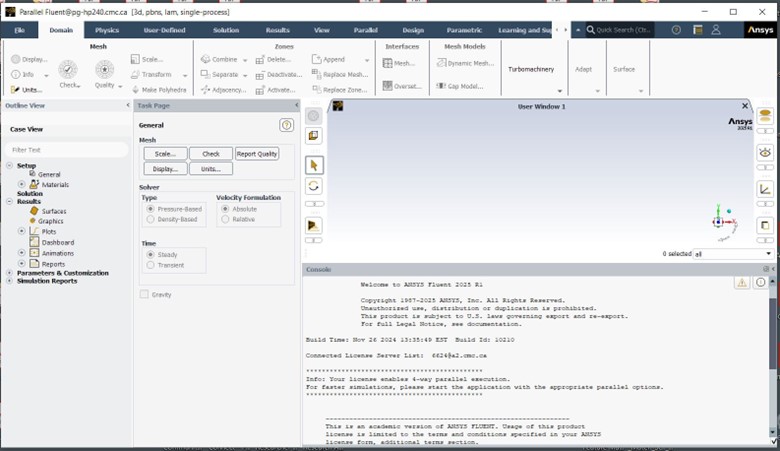This screenshot has height=451, width=780.
Task: Choose the Transient time option
Action: (150, 266)
